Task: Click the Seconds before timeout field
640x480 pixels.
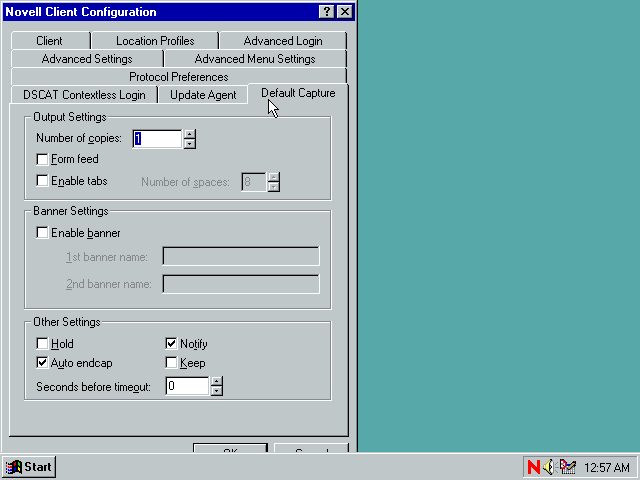Action: [x=188, y=386]
